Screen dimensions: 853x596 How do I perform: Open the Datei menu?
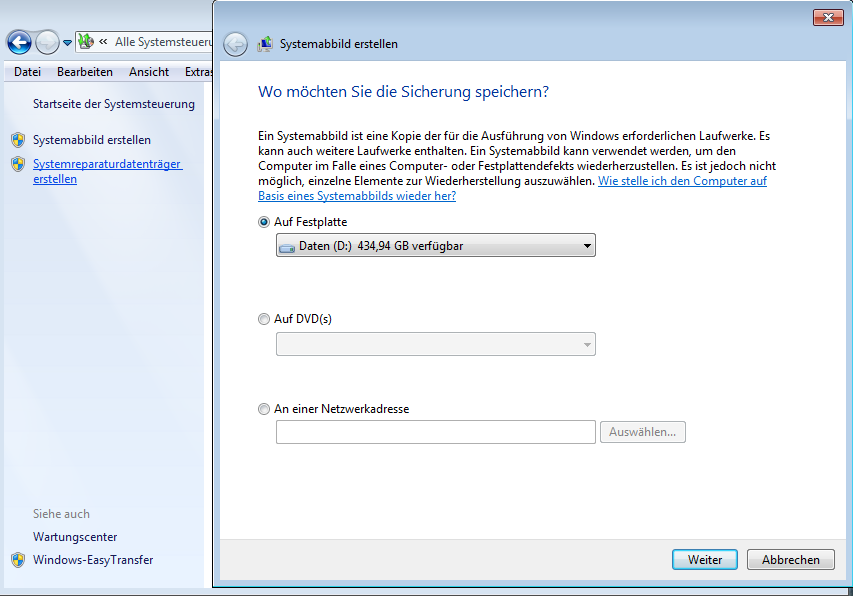point(27,72)
